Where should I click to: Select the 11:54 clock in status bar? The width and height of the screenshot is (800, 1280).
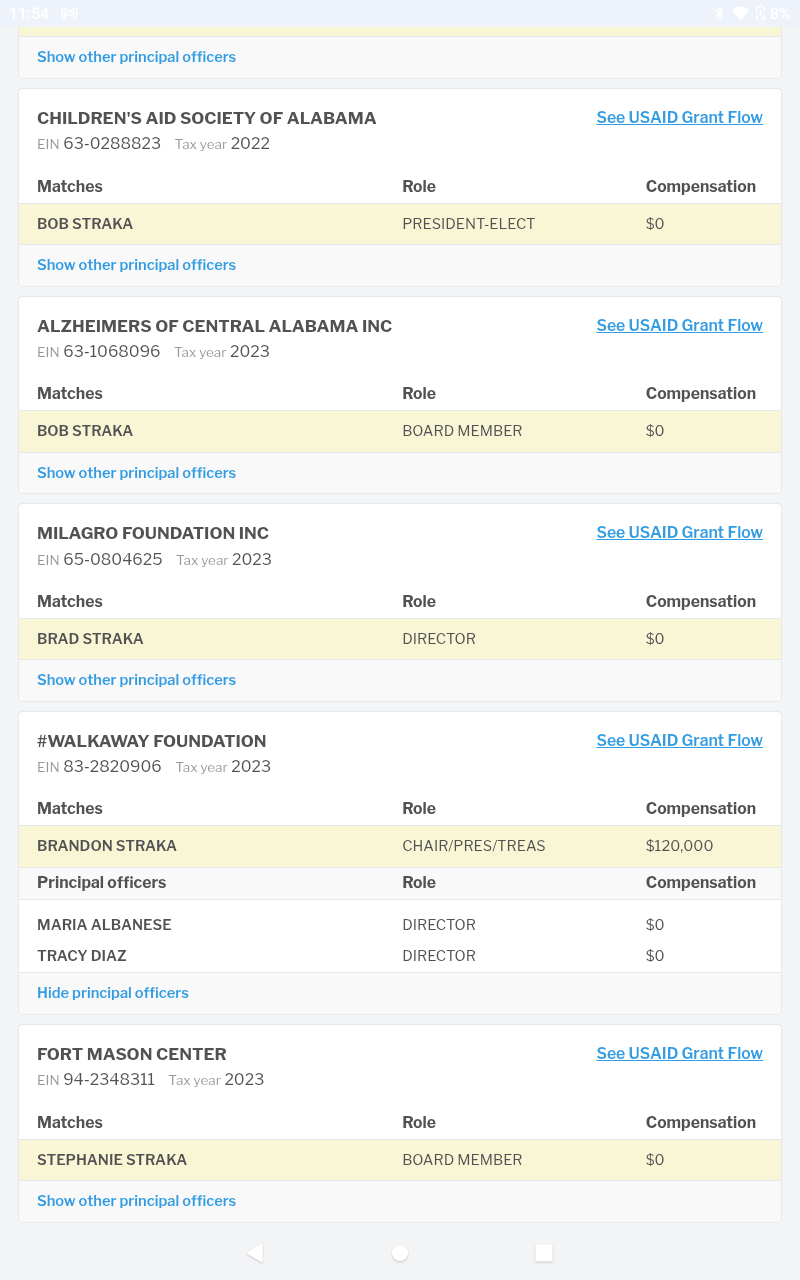(29, 14)
